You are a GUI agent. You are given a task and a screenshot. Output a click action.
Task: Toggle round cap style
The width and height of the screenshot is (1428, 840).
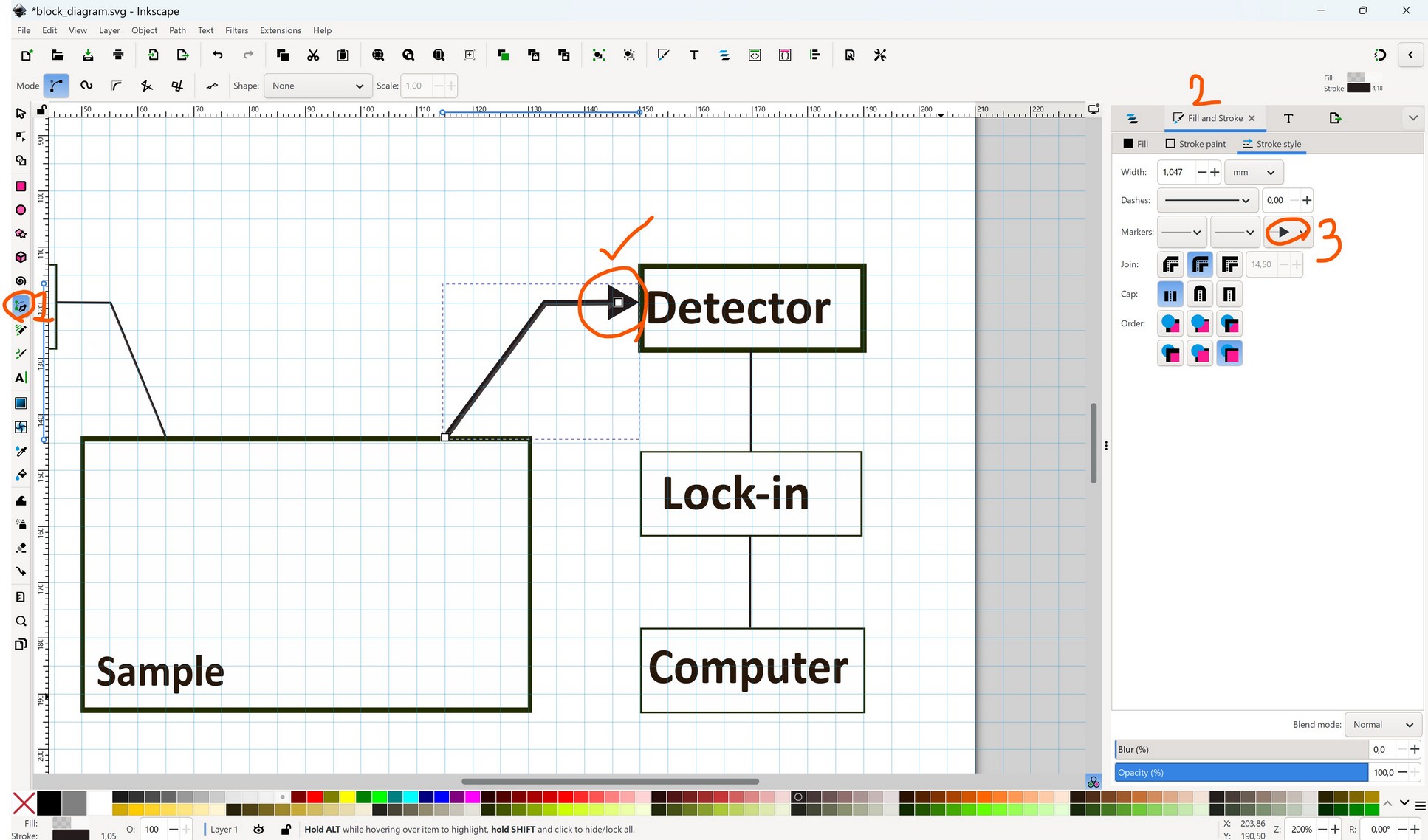(x=1200, y=295)
